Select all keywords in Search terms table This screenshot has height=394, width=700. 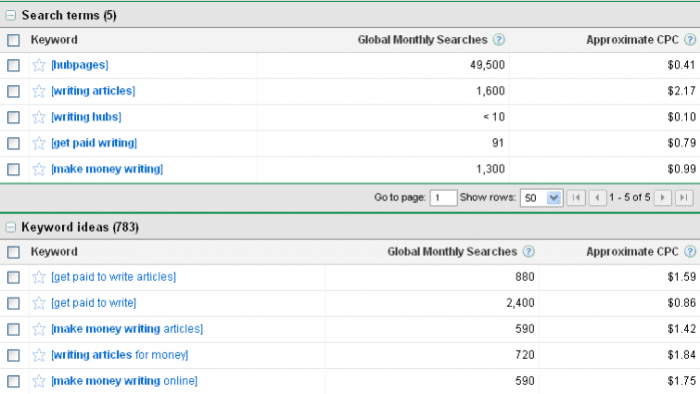(13, 40)
